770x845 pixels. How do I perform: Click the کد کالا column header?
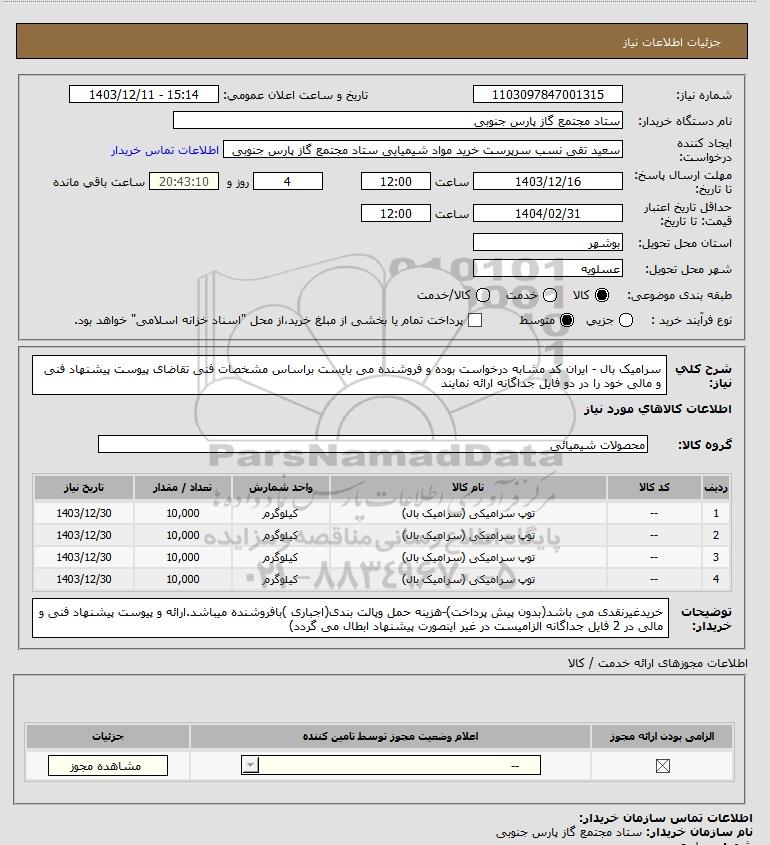(654, 488)
